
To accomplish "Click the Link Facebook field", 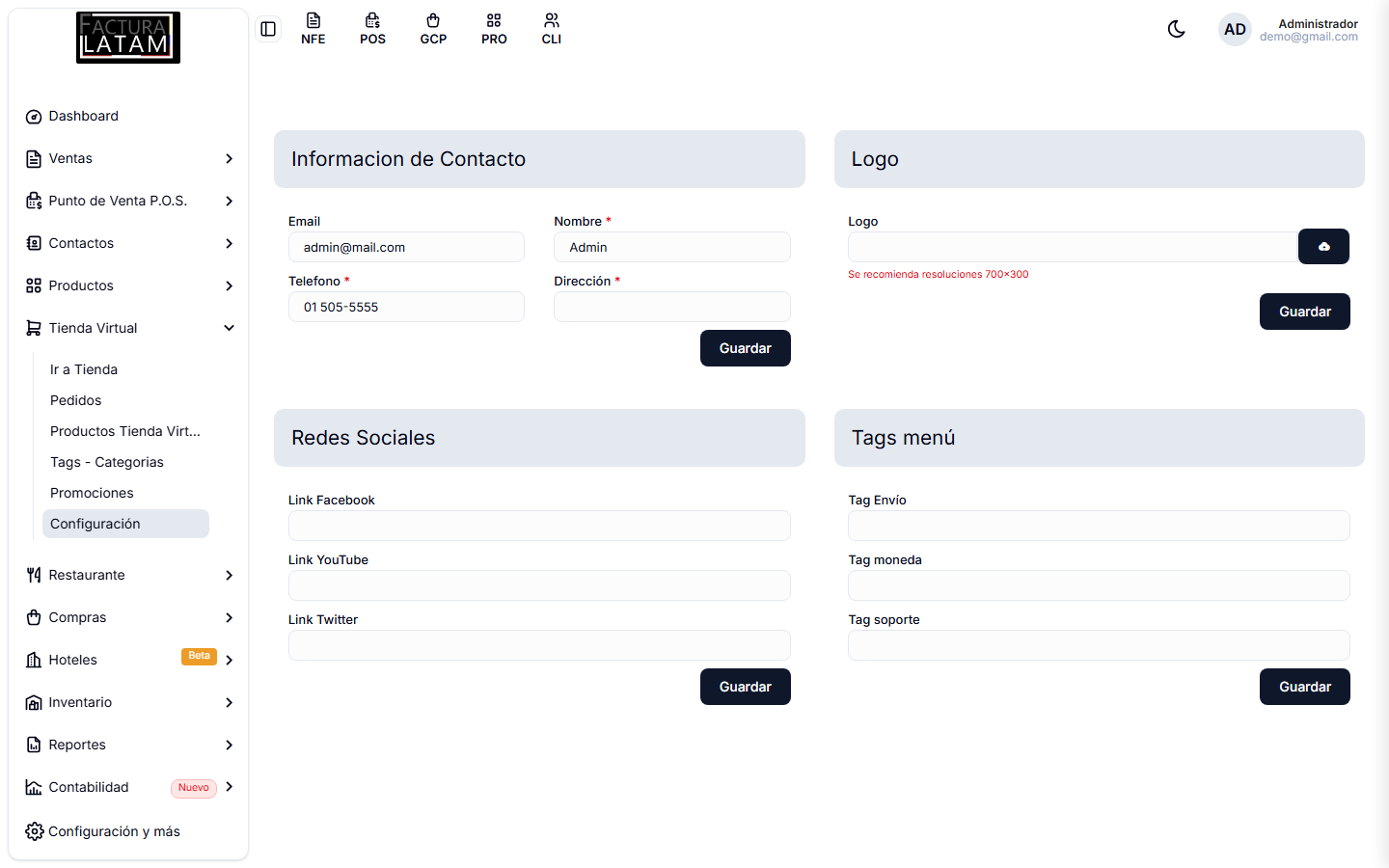I will 539,526.
